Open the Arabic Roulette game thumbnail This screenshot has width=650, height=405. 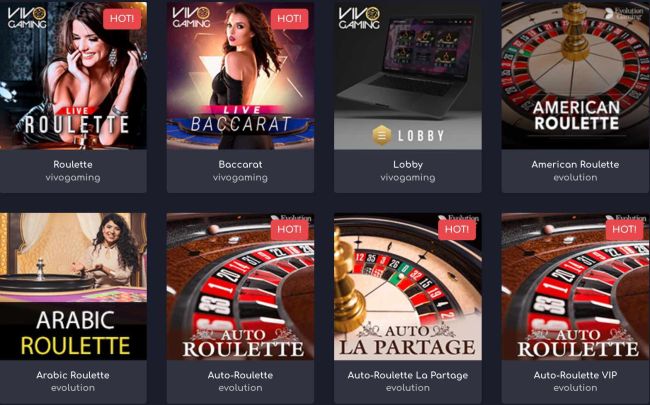pos(73,286)
